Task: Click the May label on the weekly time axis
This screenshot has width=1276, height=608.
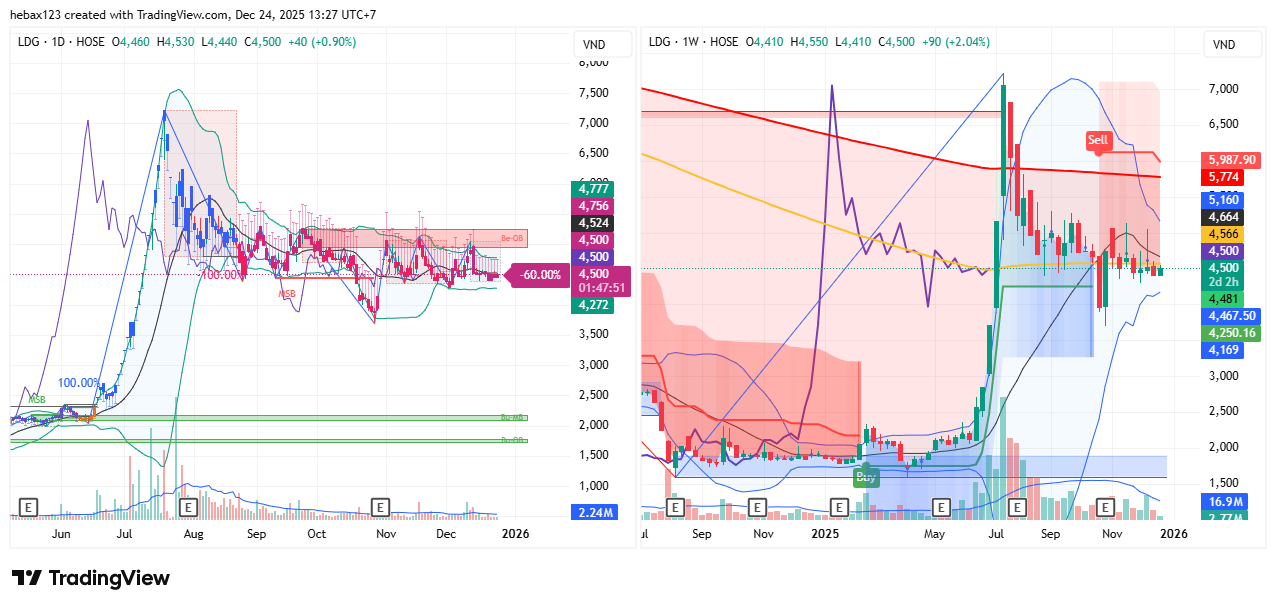Action: pos(934,534)
